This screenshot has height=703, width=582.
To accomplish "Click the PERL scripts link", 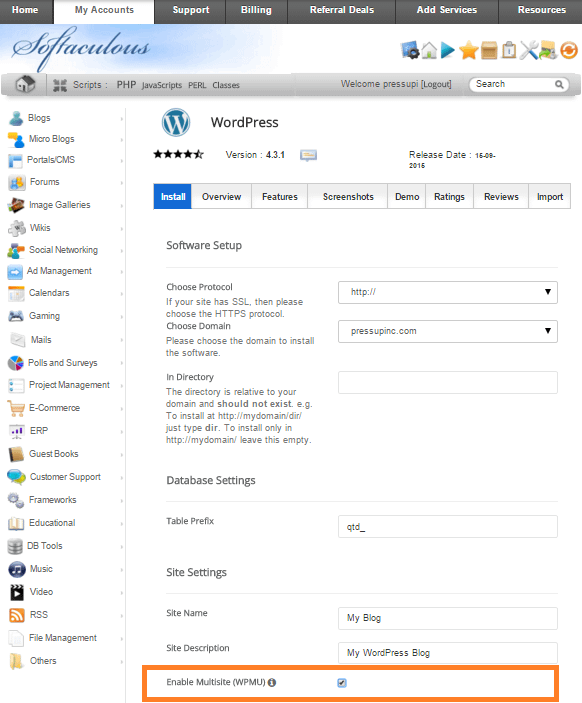I will coord(197,85).
